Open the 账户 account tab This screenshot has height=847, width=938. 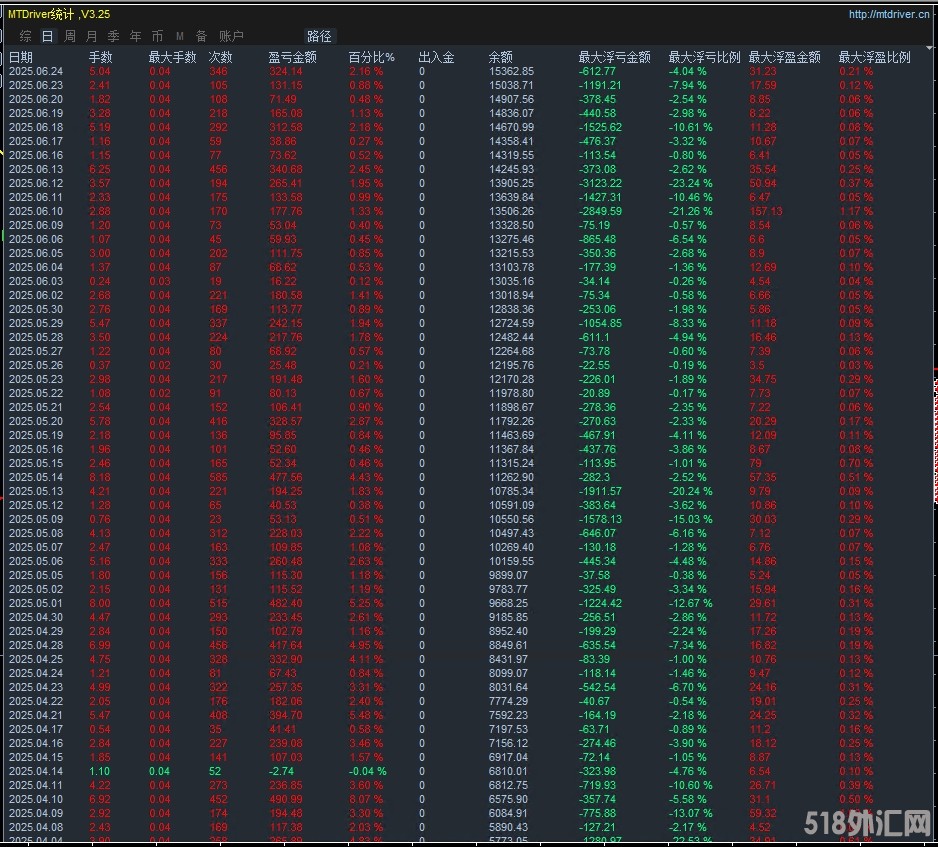point(231,36)
